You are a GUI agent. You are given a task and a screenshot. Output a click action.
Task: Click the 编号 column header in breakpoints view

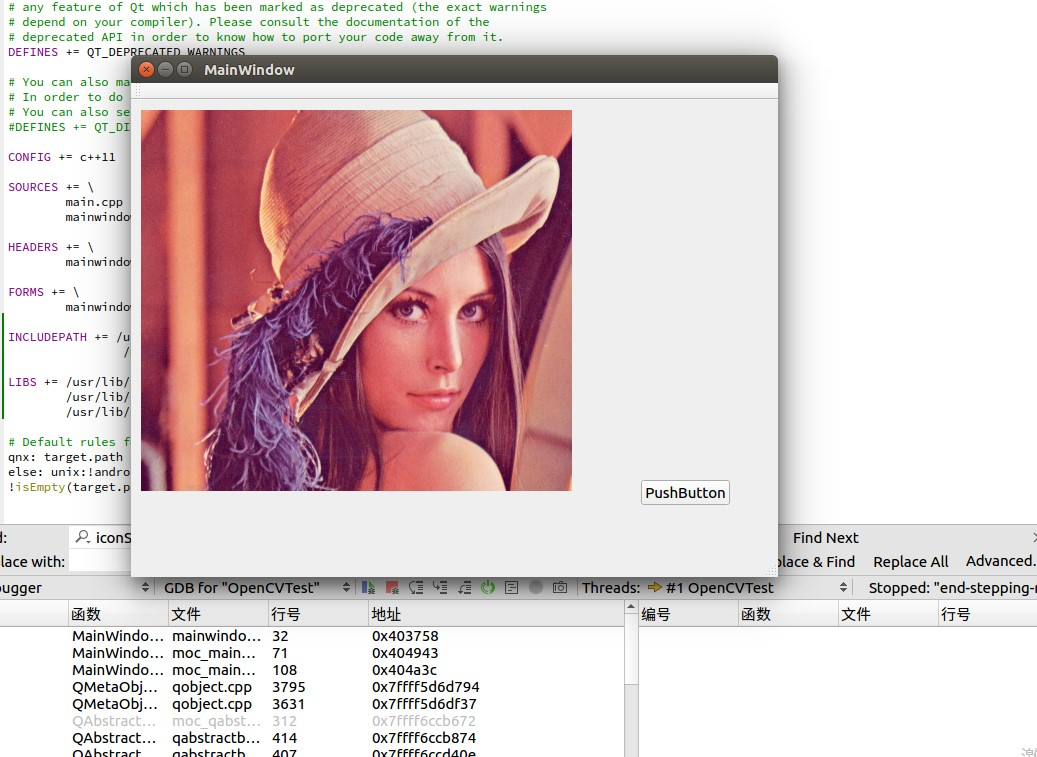click(688, 614)
